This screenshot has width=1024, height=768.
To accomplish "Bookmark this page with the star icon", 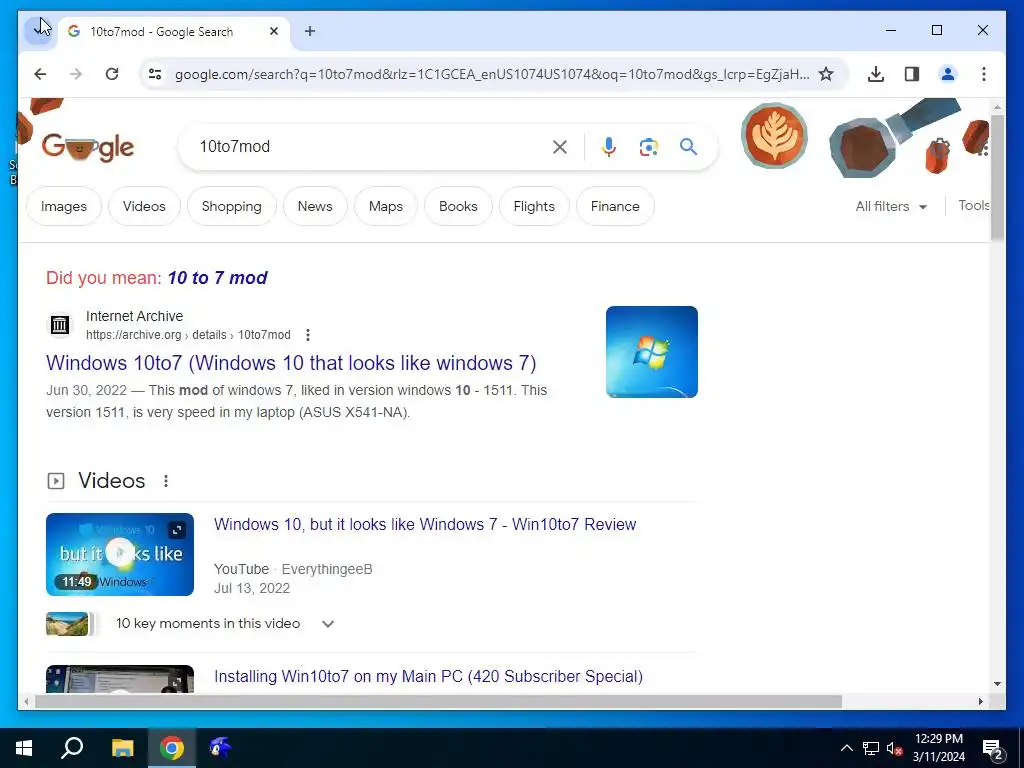I will coord(826,74).
